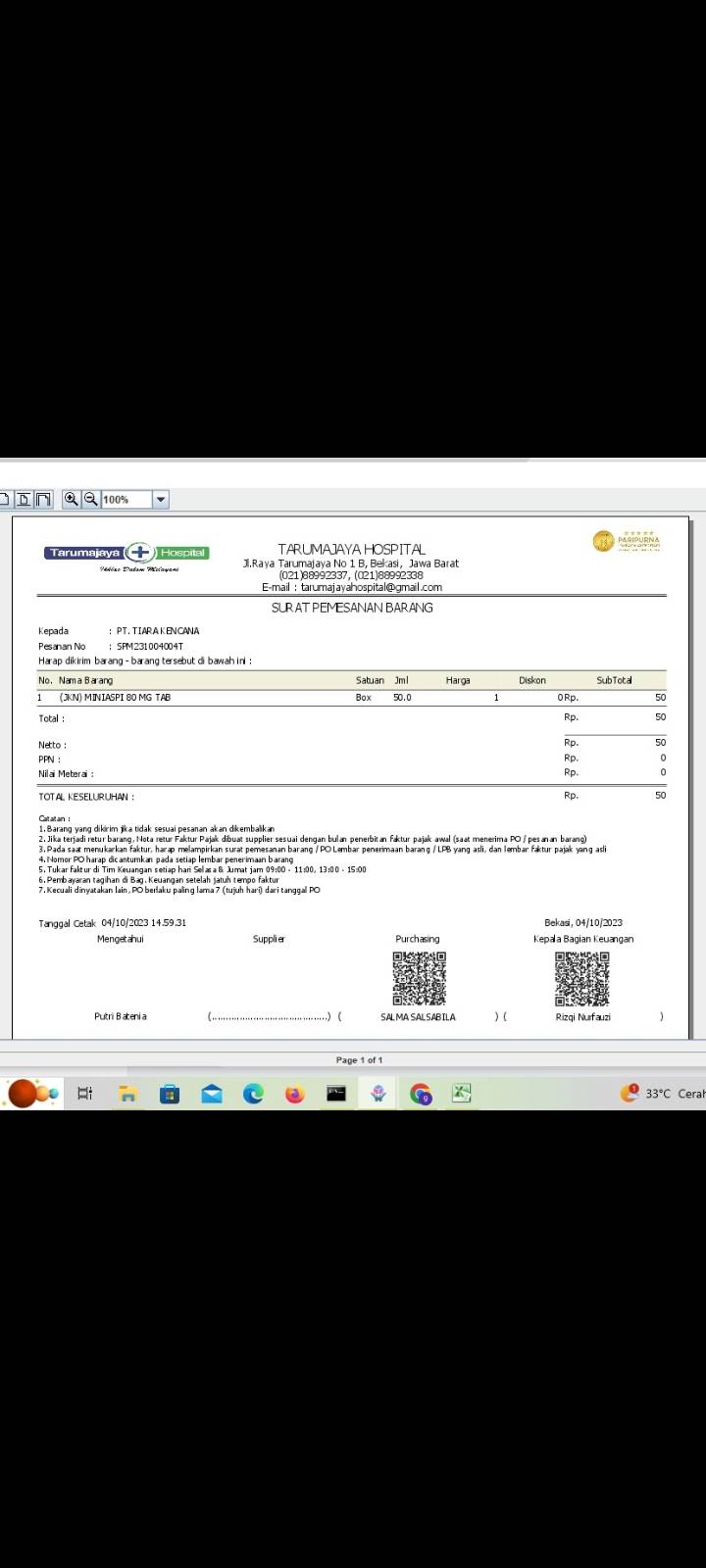Click the tarumajayahospital@gmail.com email text
This screenshot has width=706, height=1568.
point(372,587)
